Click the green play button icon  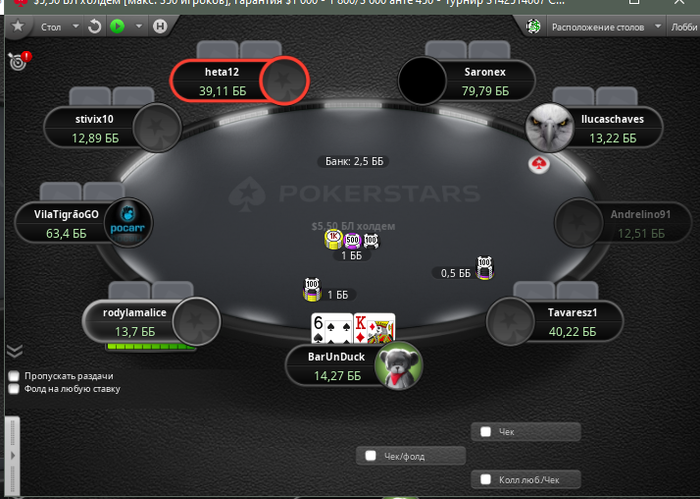[117, 26]
